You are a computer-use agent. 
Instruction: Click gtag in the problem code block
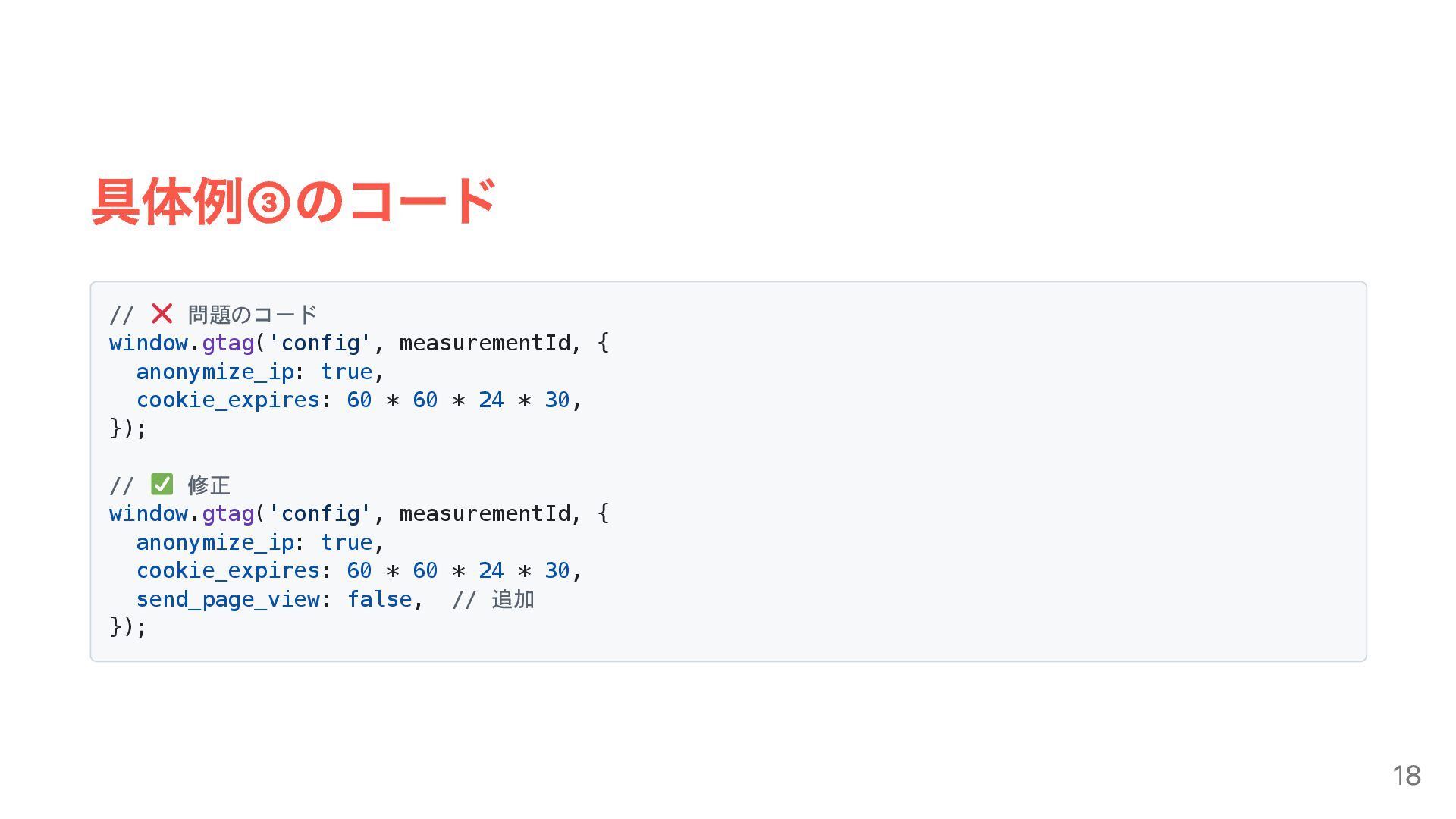tap(227, 343)
